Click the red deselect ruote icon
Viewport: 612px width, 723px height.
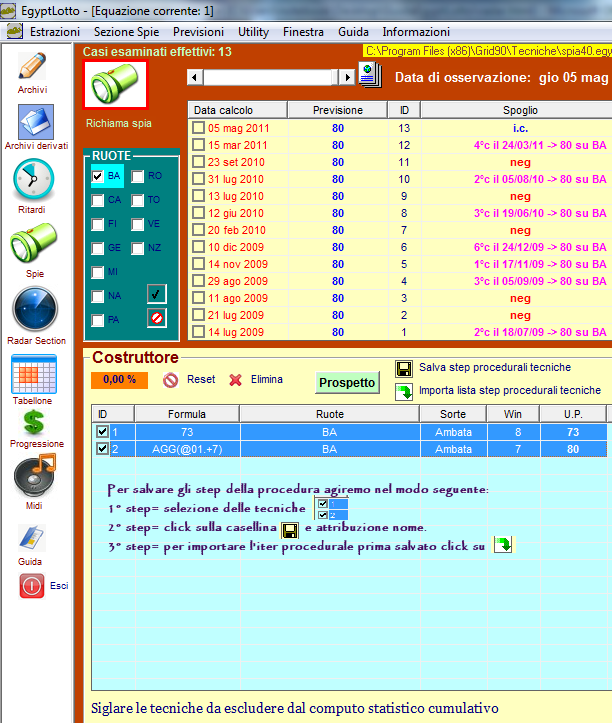tap(157, 318)
